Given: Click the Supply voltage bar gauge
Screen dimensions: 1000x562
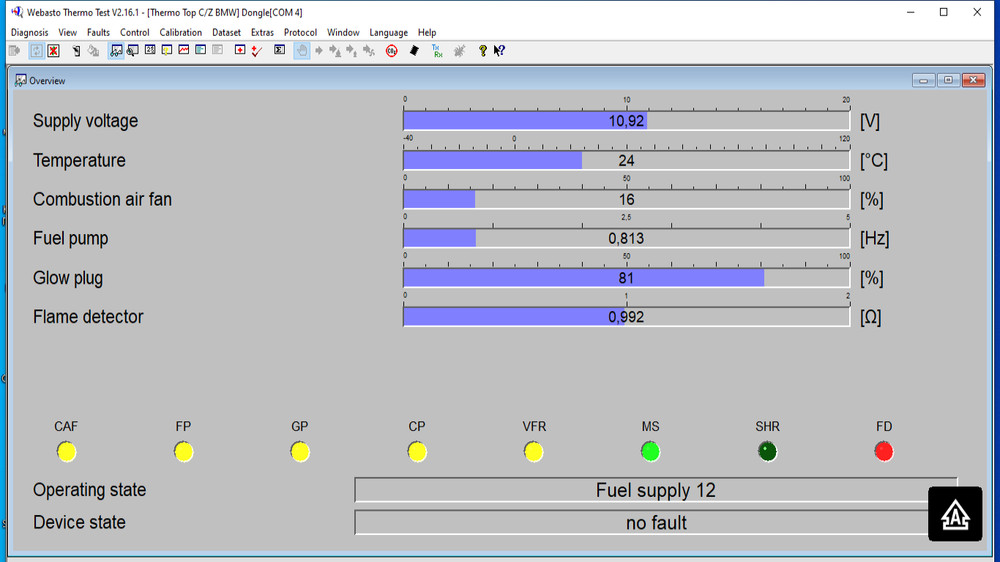Looking at the screenshot, I should click(x=626, y=121).
